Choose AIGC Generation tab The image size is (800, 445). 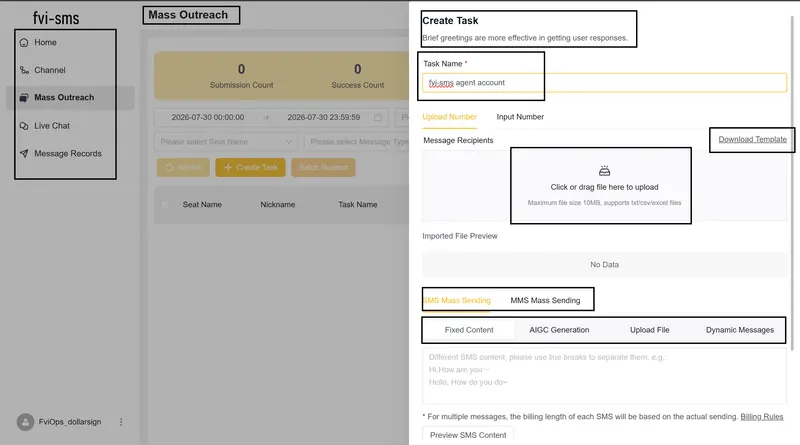click(559, 330)
